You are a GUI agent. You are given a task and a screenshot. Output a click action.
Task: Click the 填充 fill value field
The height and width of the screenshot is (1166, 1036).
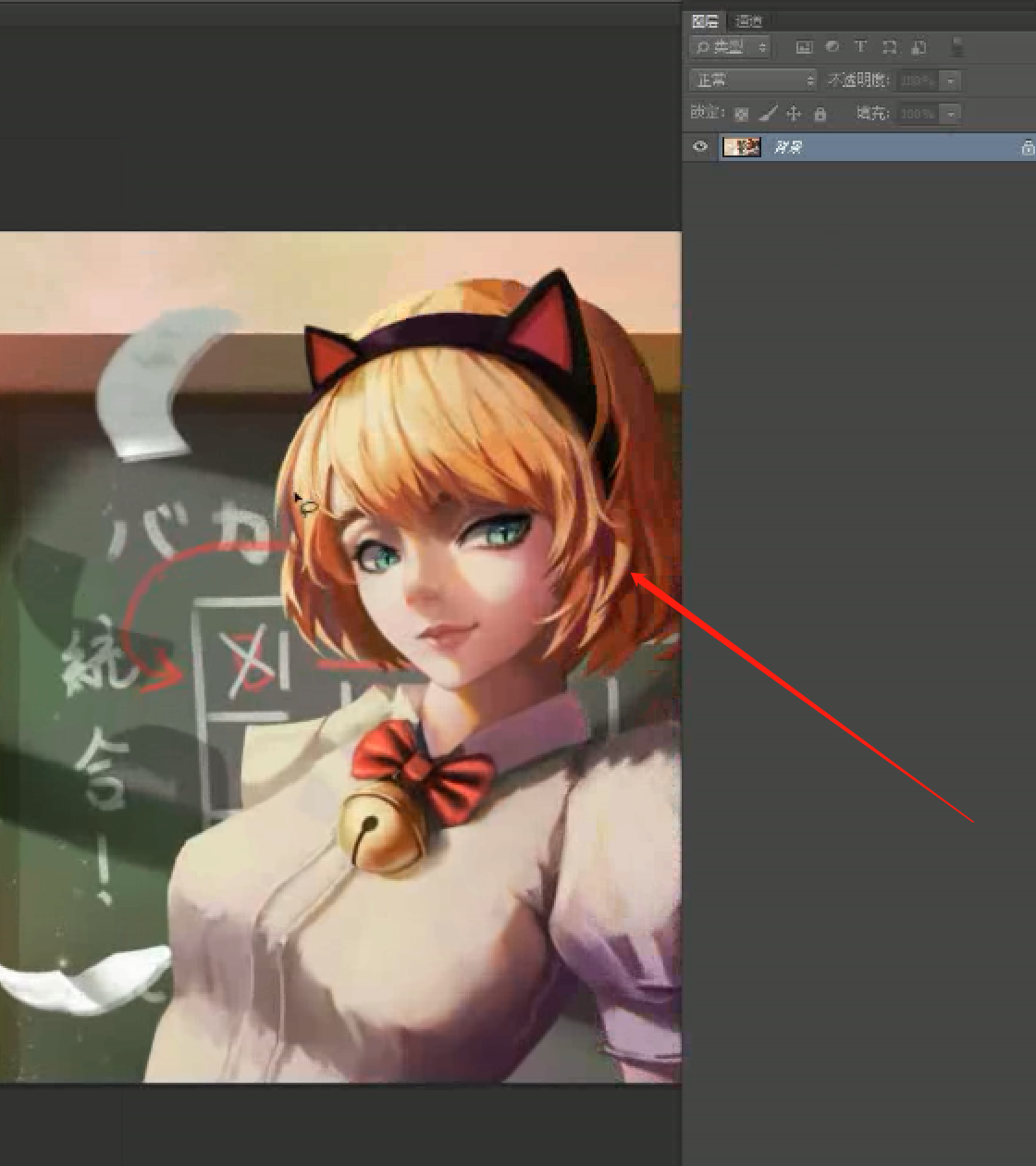(x=918, y=114)
